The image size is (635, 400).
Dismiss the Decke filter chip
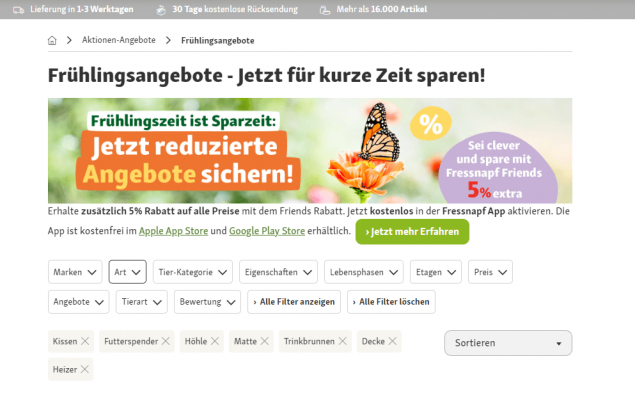click(x=392, y=341)
